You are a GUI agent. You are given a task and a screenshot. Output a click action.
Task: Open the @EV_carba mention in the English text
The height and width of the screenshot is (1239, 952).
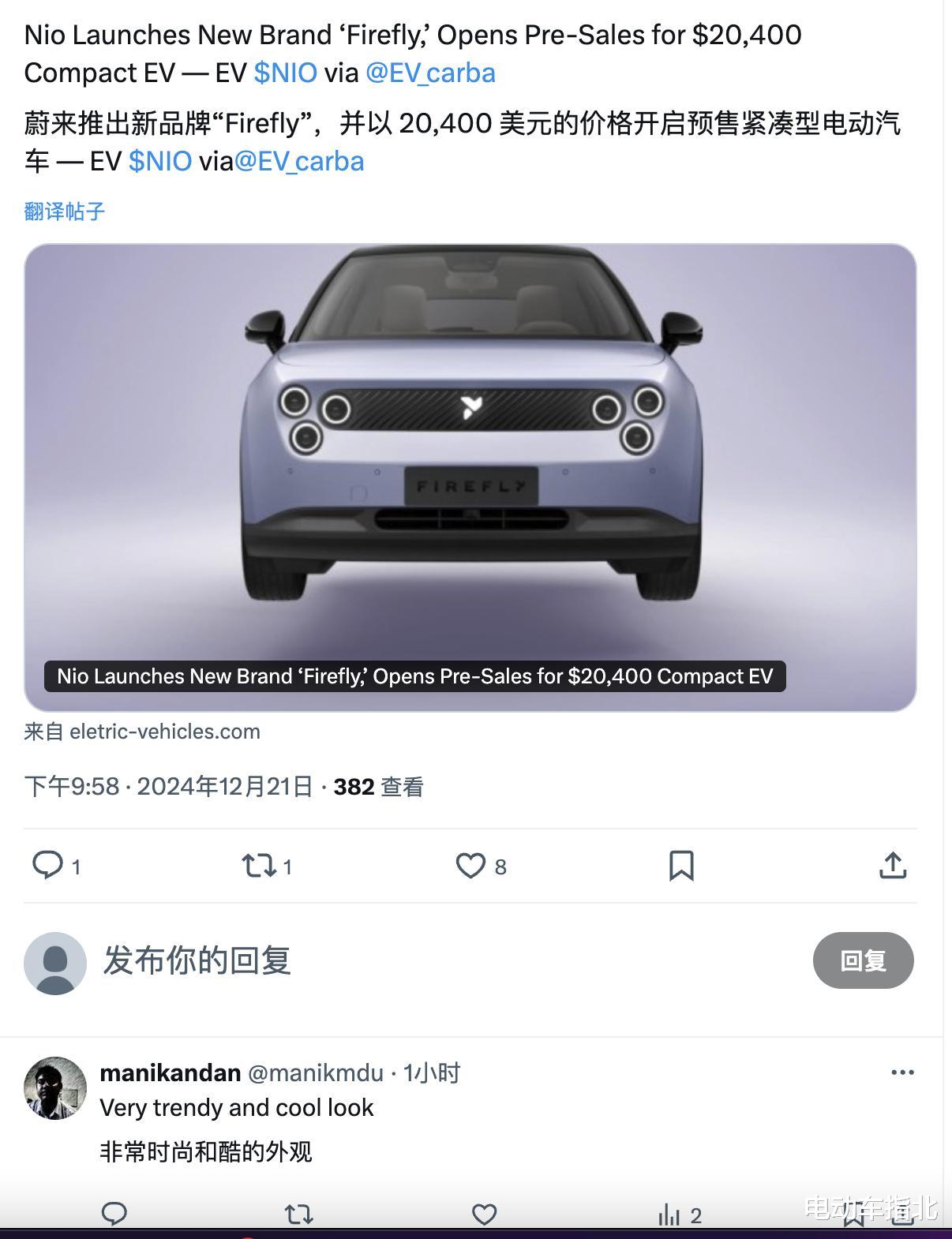click(430, 73)
